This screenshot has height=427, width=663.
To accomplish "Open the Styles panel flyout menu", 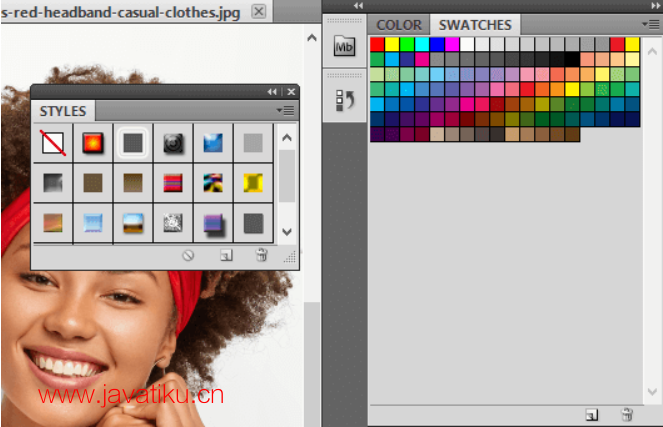I will (287, 110).
